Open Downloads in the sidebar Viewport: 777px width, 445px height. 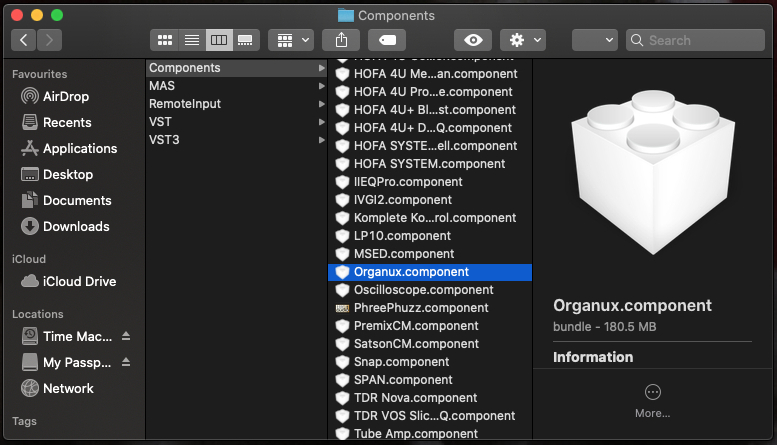click(65, 226)
